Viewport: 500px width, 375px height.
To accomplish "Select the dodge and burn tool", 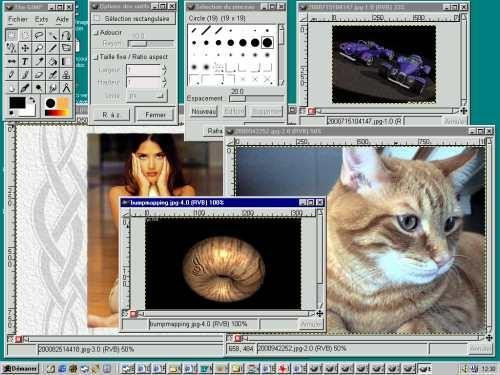I will click(x=39, y=88).
